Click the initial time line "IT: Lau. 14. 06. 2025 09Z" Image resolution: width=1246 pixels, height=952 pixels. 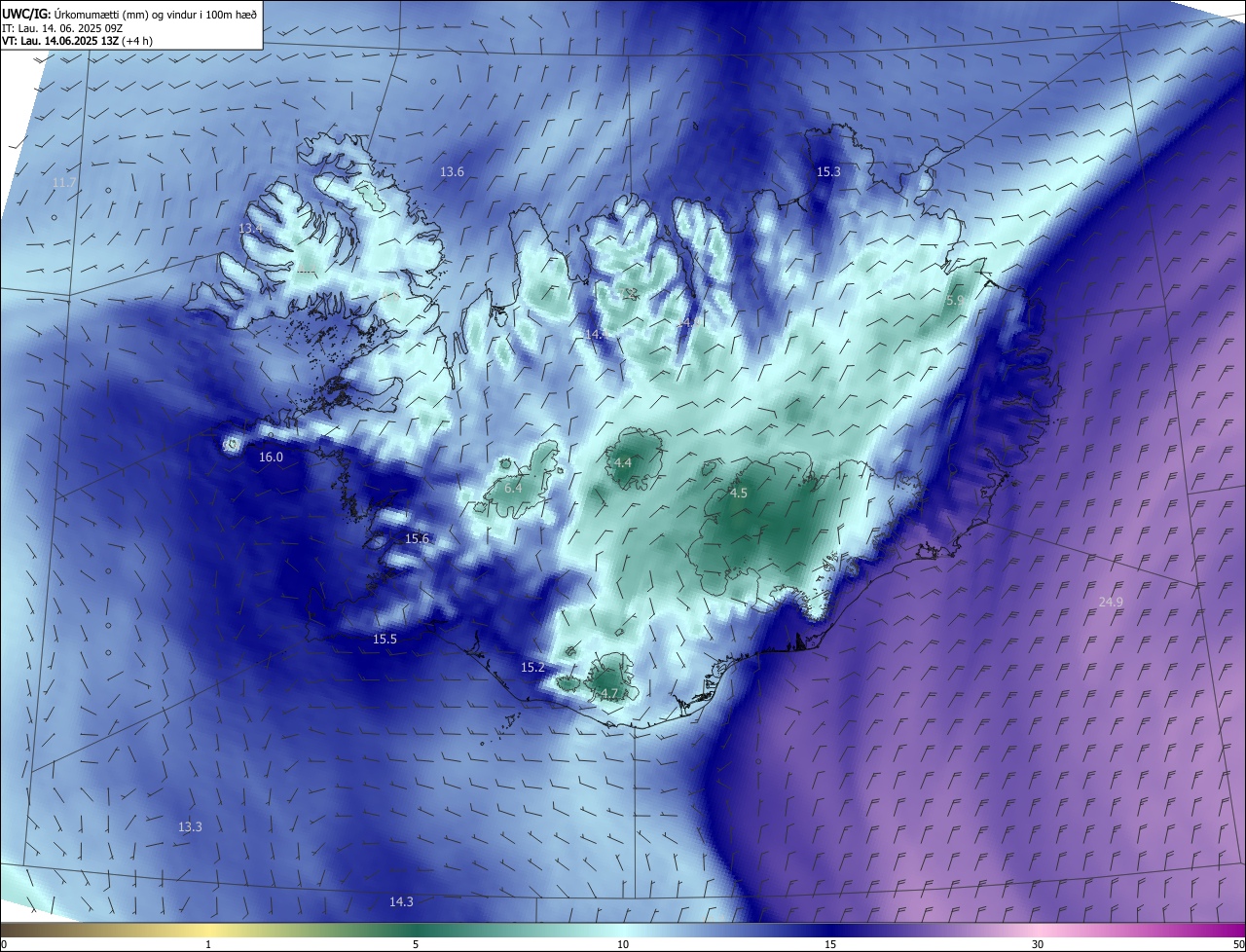coord(62,28)
